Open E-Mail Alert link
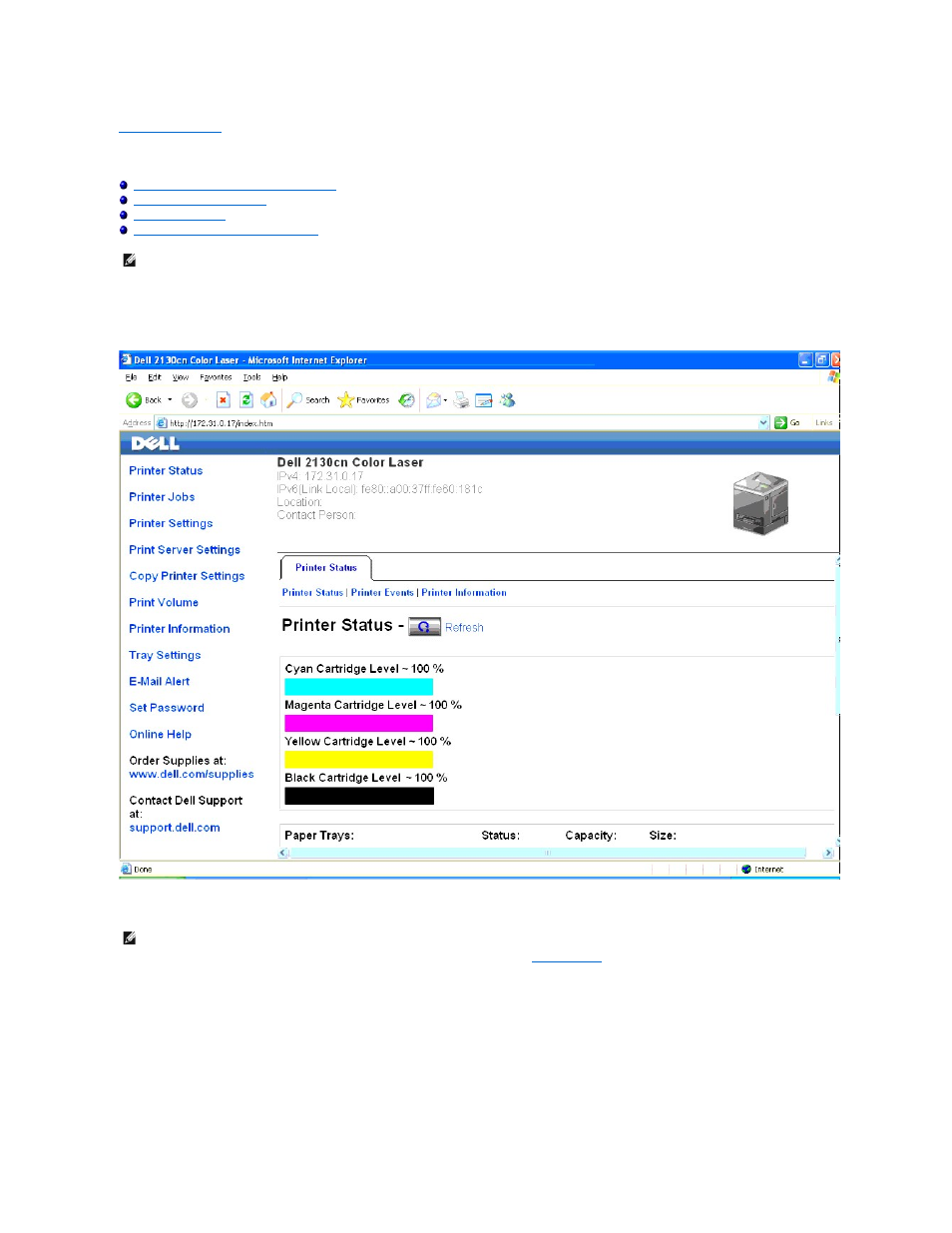The image size is (952, 1233). click(x=160, y=682)
